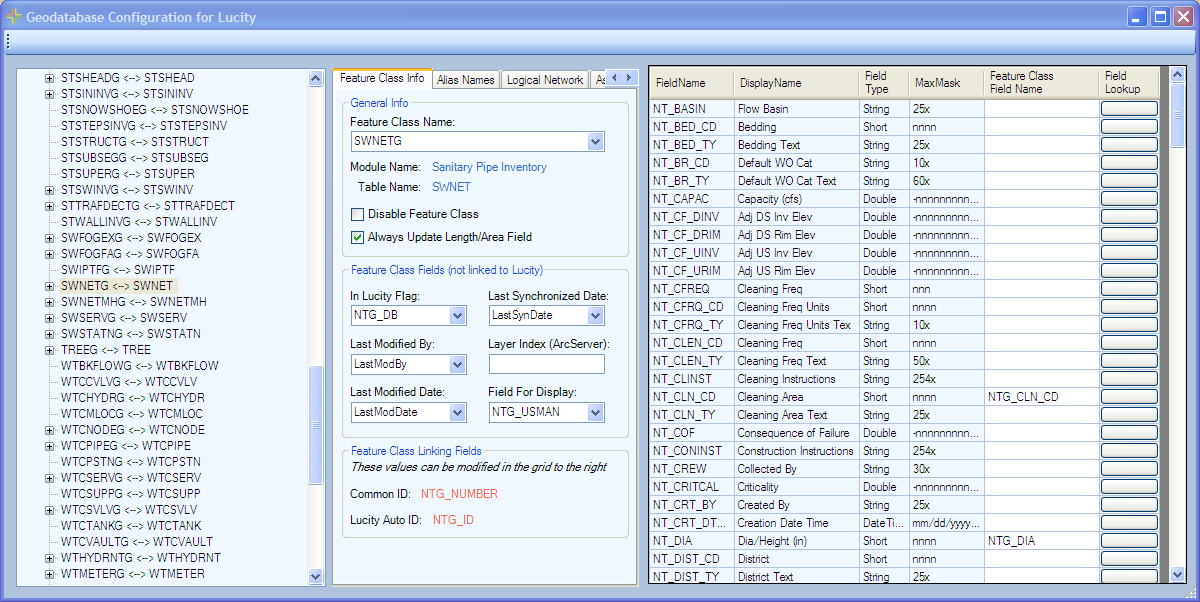This screenshot has width=1200, height=602.
Task: Select STWALLINVG <--> STWALLINV tree item
Action: coord(139,222)
